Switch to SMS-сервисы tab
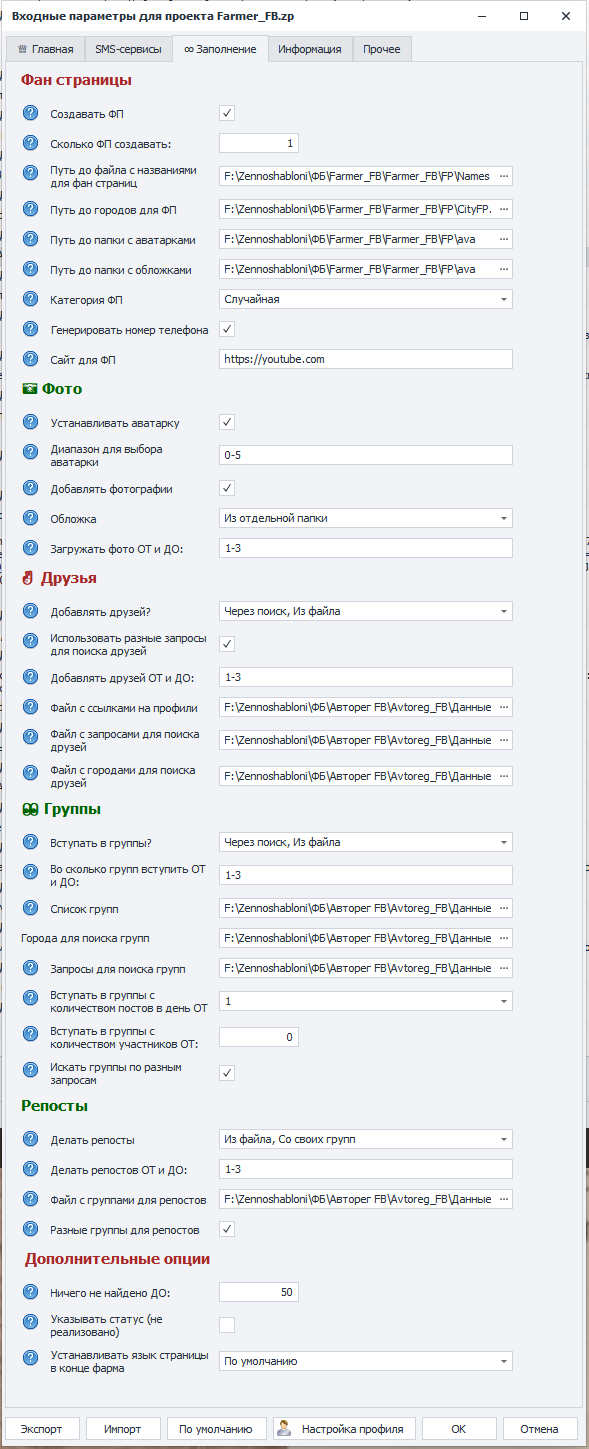This screenshot has width=589, height=1449. pos(128,49)
